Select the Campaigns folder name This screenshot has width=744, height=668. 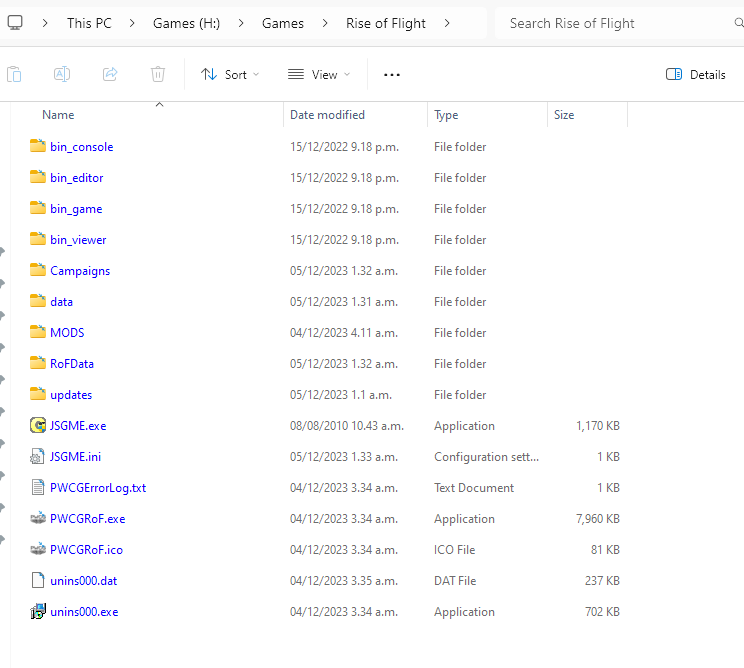(80, 271)
